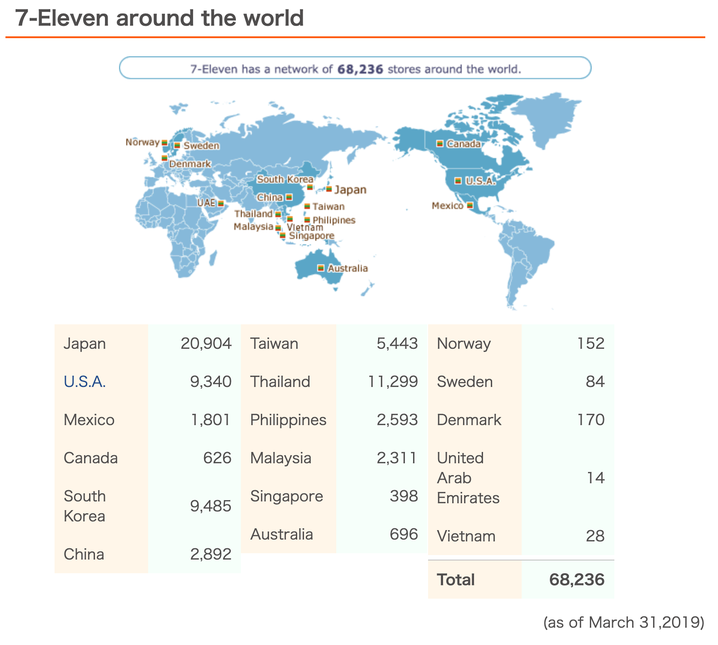Select the Denmark table cell
718x645 pixels.
474,420
